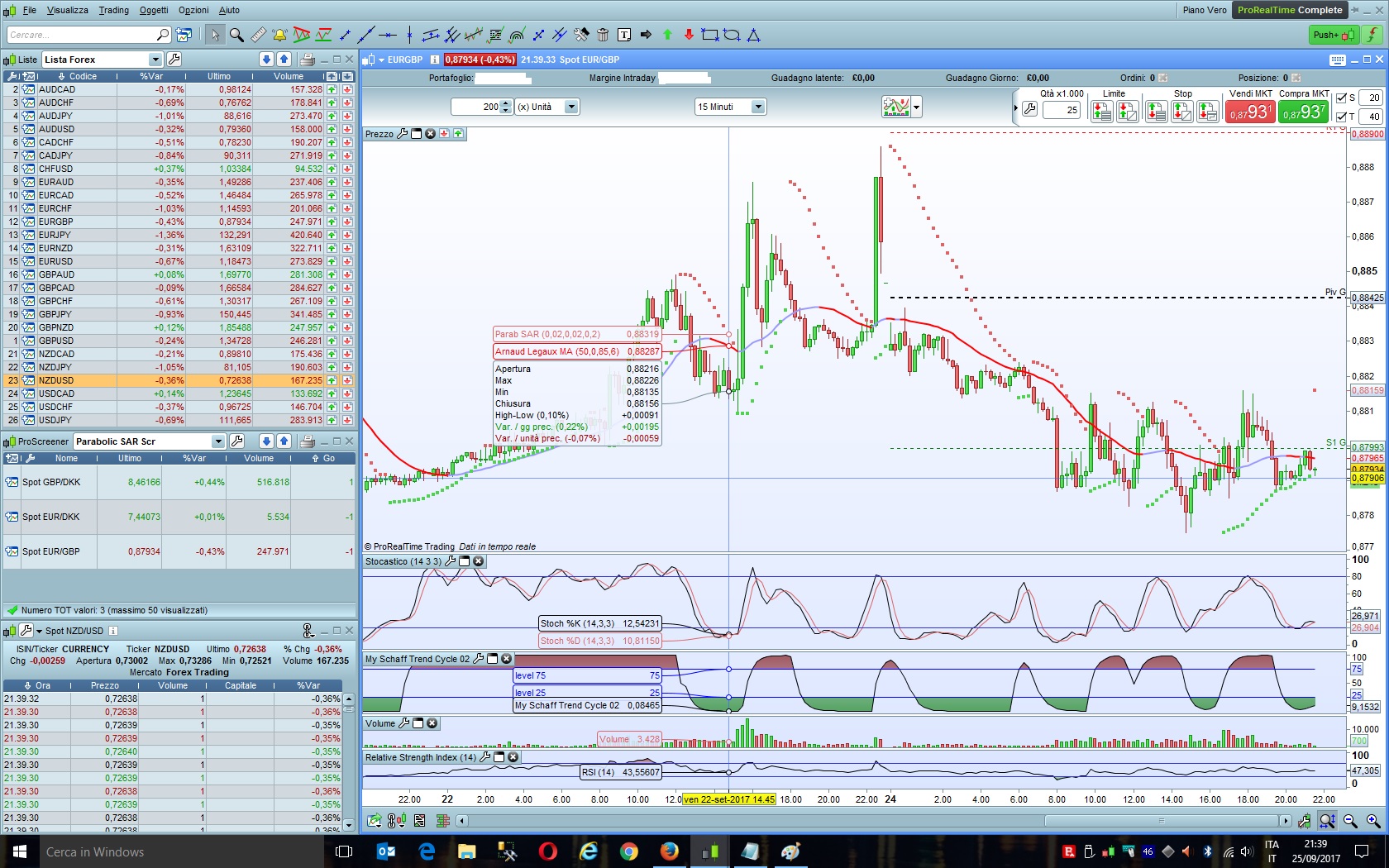Select the text T annotation tool

tap(624, 35)
